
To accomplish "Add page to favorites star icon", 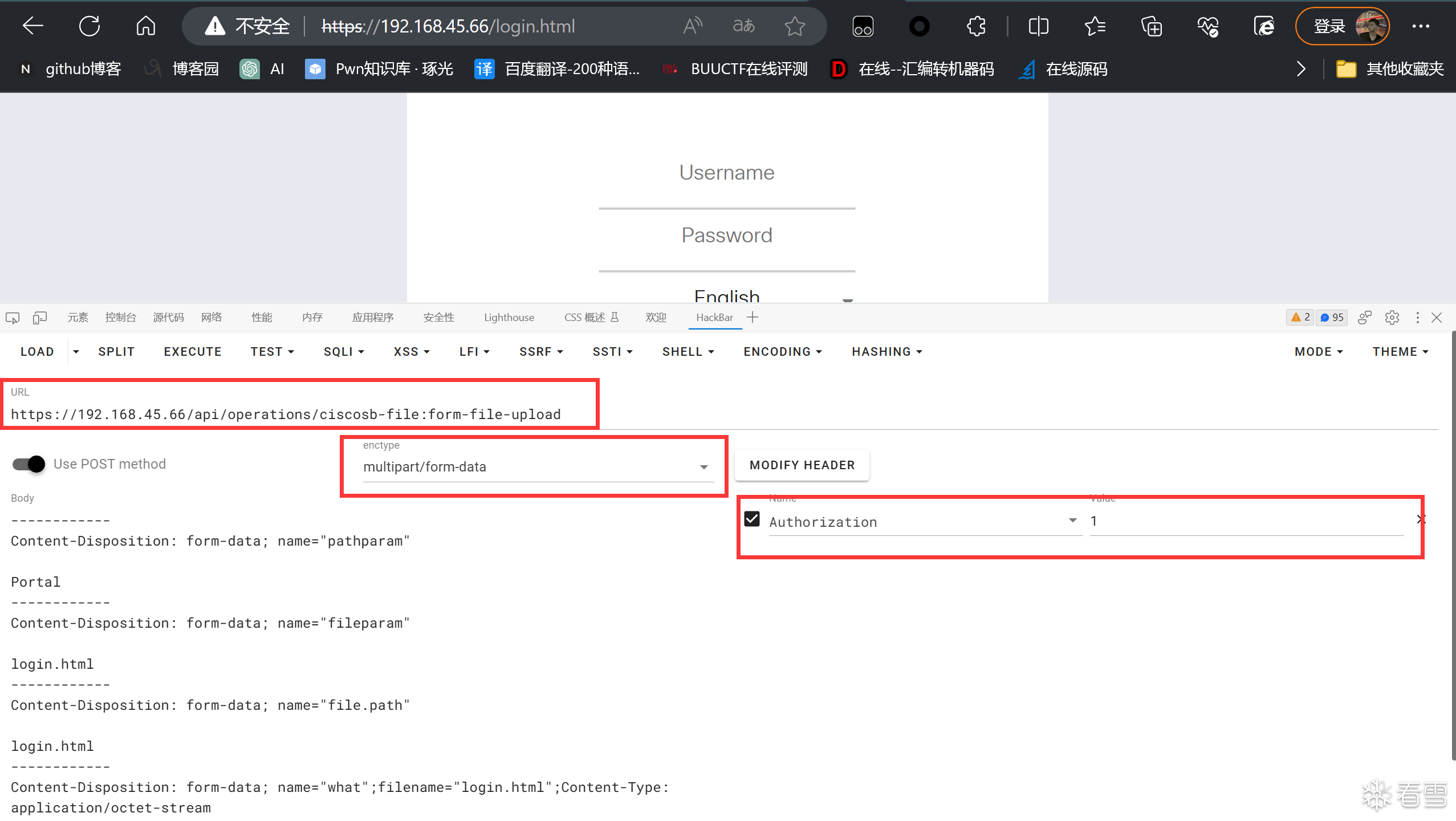I will click(x=794, y=26).
